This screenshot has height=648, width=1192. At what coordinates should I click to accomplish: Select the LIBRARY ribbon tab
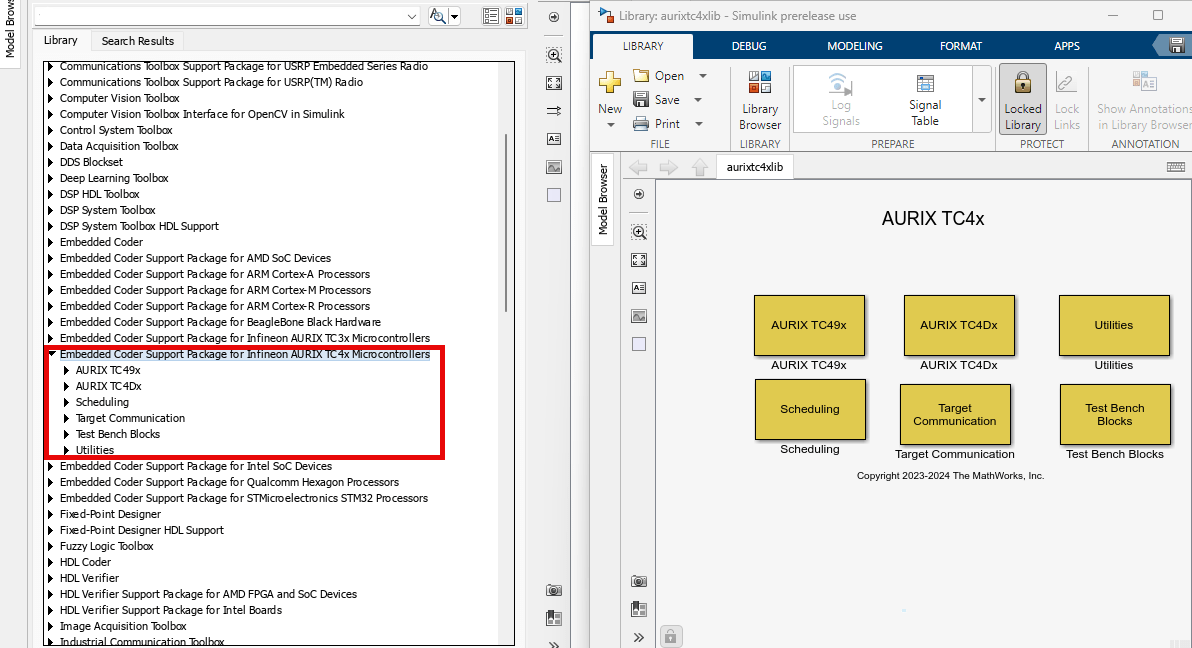[643, 46]
